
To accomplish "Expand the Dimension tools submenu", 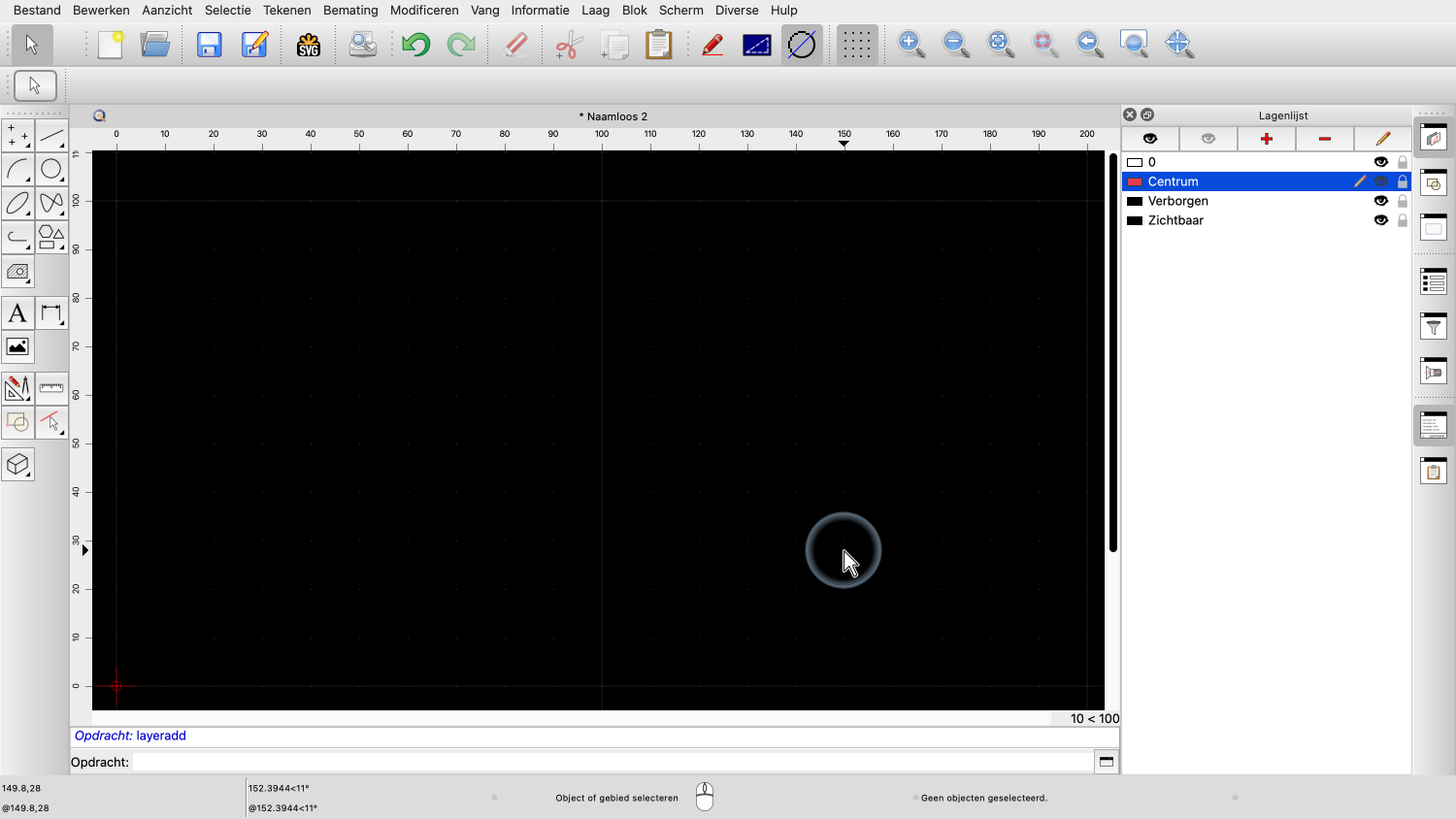I will (x=51, y=313).
